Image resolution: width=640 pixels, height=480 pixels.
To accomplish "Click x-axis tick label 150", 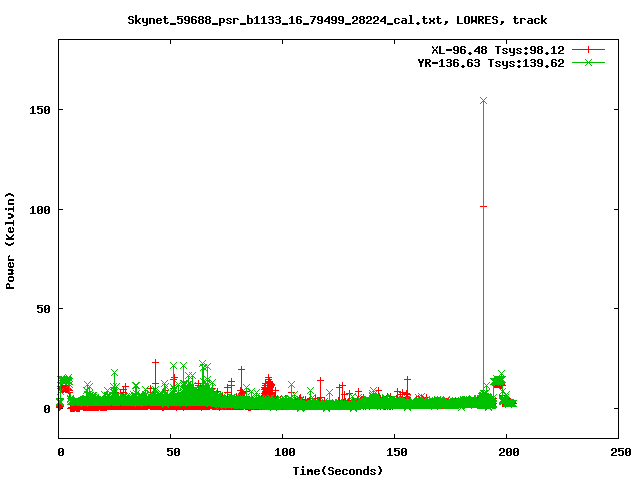I will [x=397, y=452].
